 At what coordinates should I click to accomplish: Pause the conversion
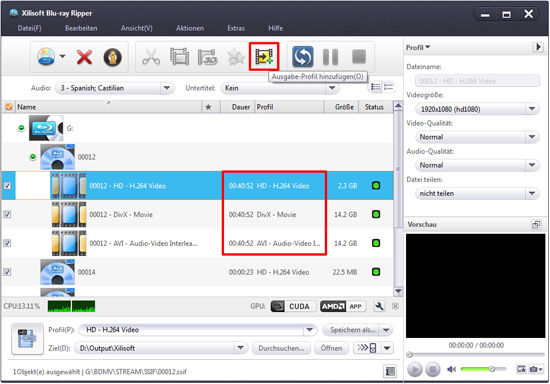[x=330, y=57]
